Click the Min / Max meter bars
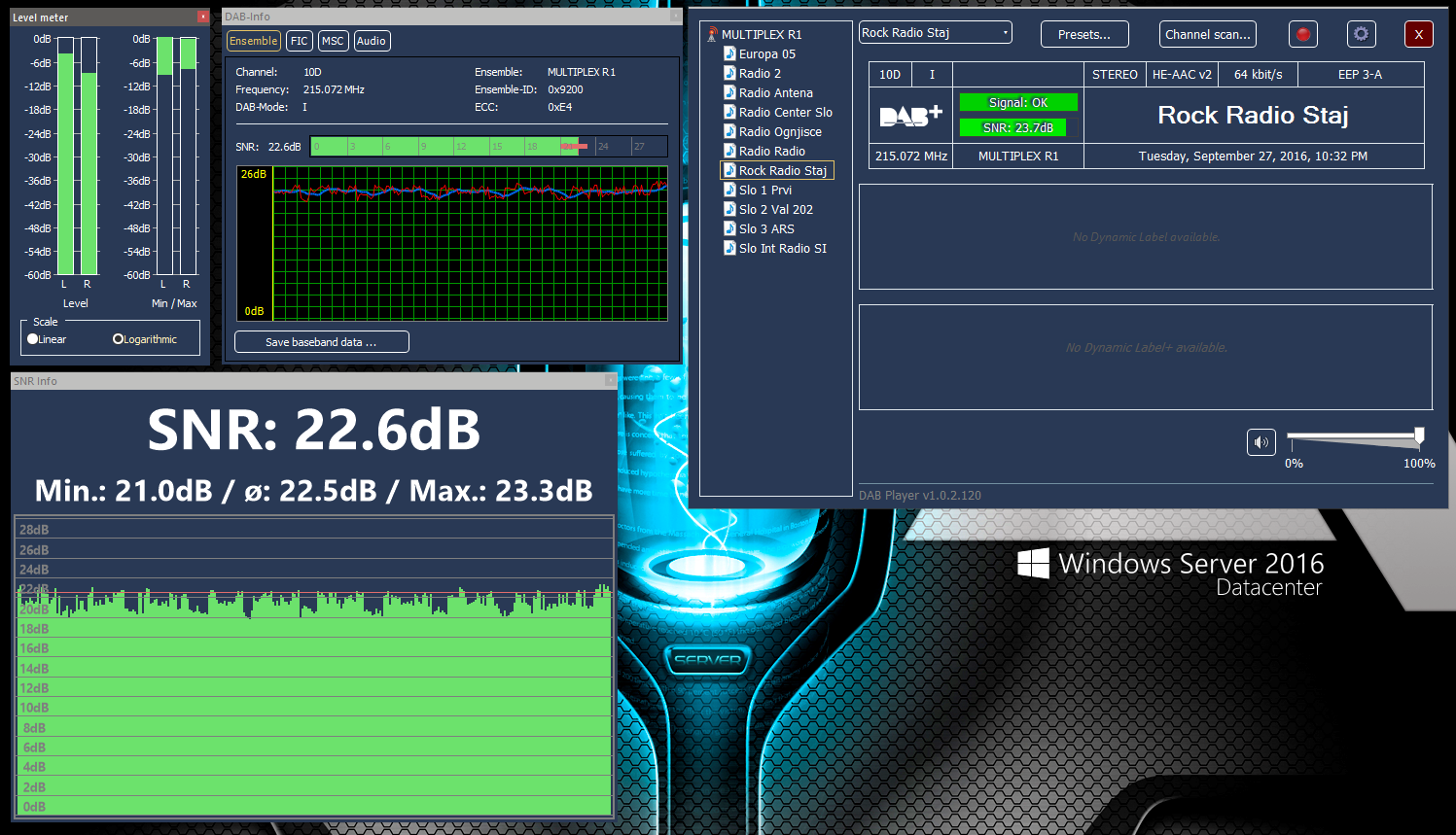Screen dimensions: 1456x835 tap(177, 157)
